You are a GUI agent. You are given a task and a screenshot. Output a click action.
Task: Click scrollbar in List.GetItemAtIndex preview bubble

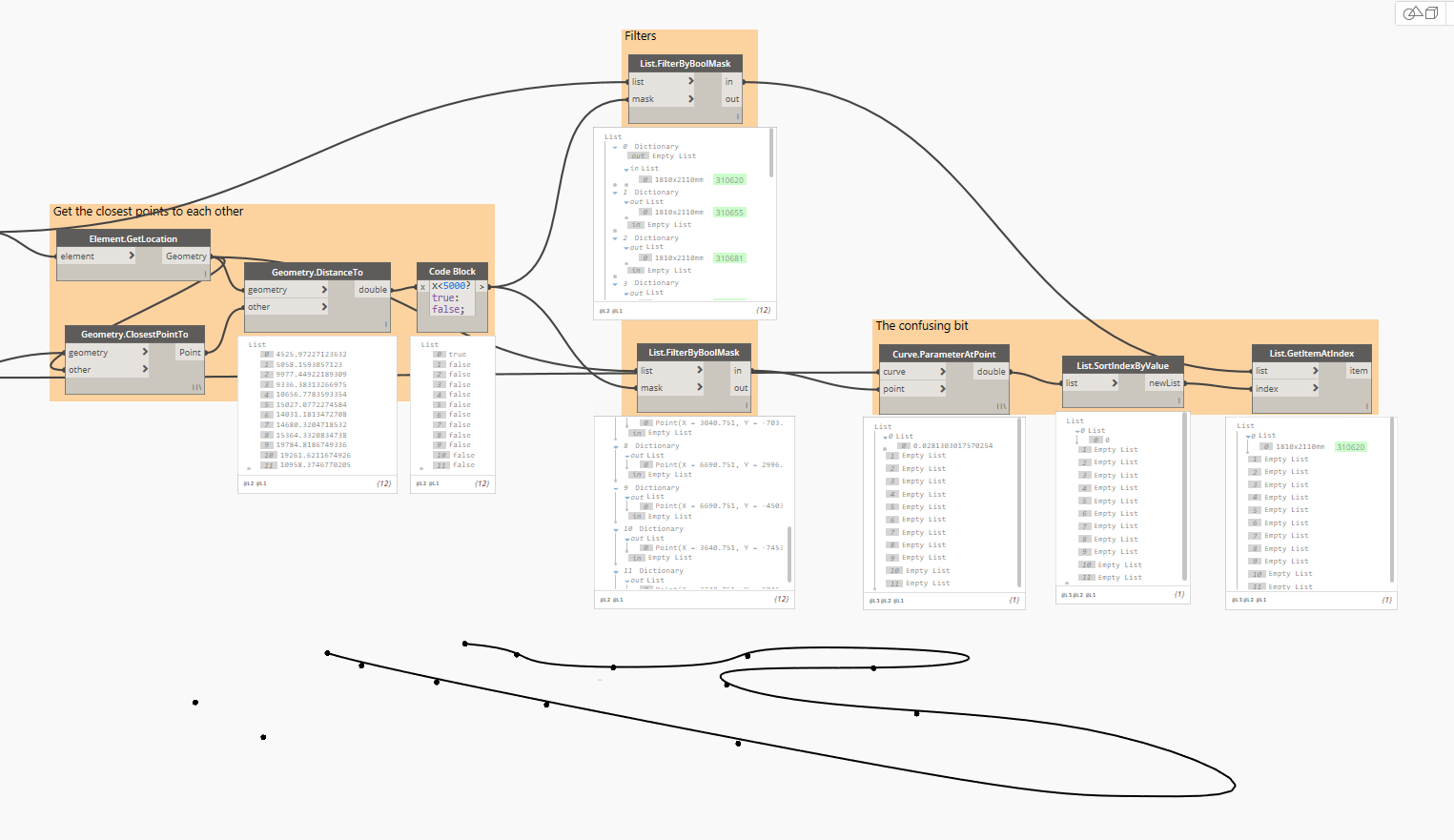coord(1392,500)
